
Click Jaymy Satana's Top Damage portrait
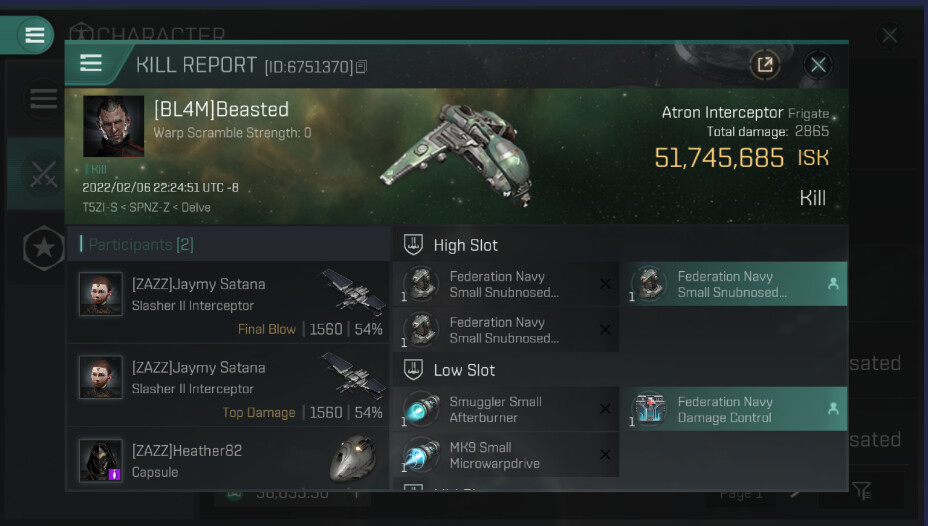pyautogui.click(x=101, y=377)
